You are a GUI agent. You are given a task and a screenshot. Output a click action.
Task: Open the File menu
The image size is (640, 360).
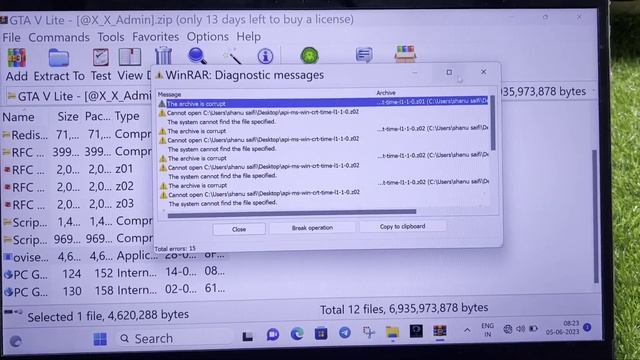tap(11, 38)
